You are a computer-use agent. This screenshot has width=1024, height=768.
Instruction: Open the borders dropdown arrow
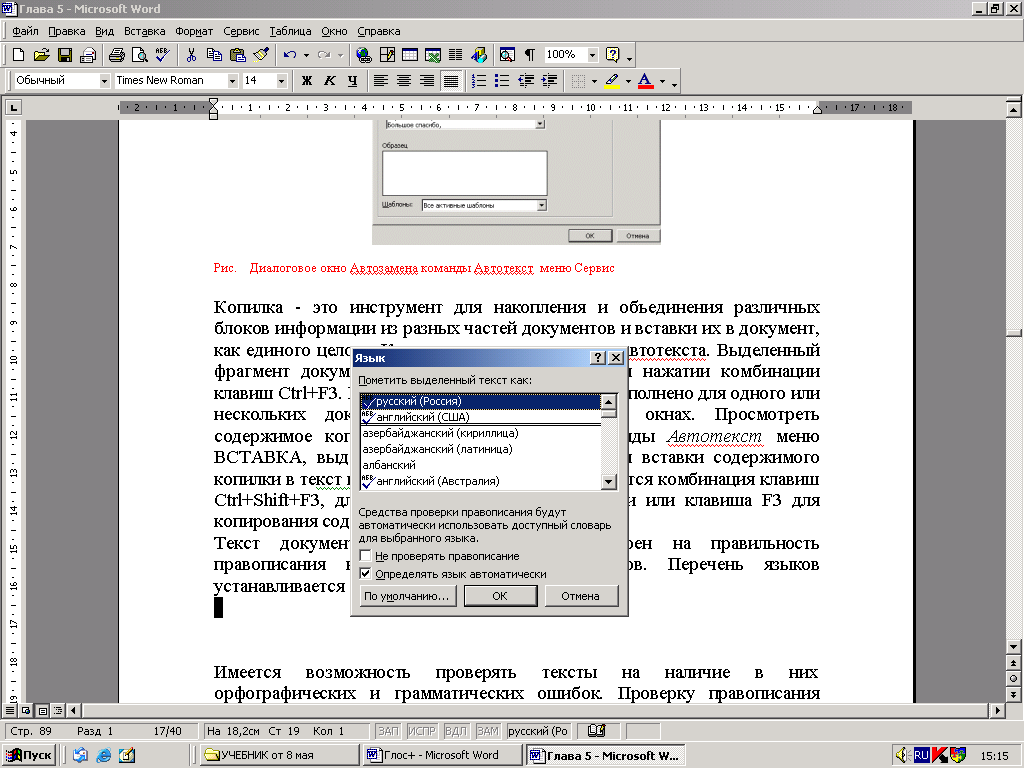[x=594, y=81]
